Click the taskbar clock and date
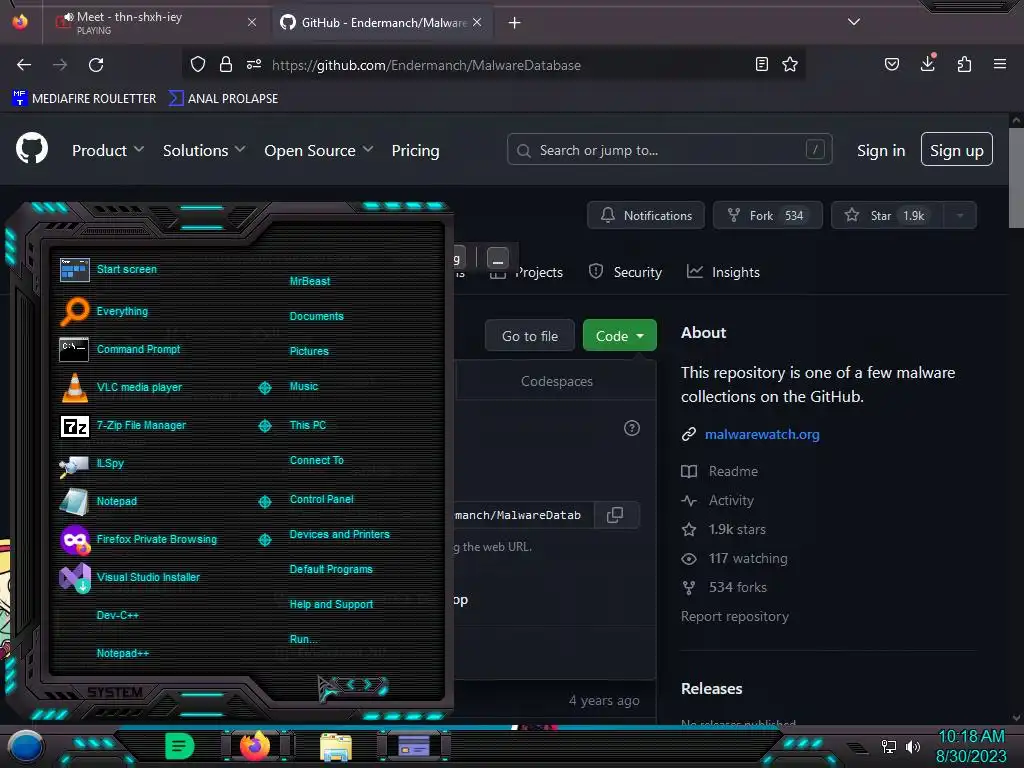Viewport: 1024px width, 768px height. coord(971,746)
